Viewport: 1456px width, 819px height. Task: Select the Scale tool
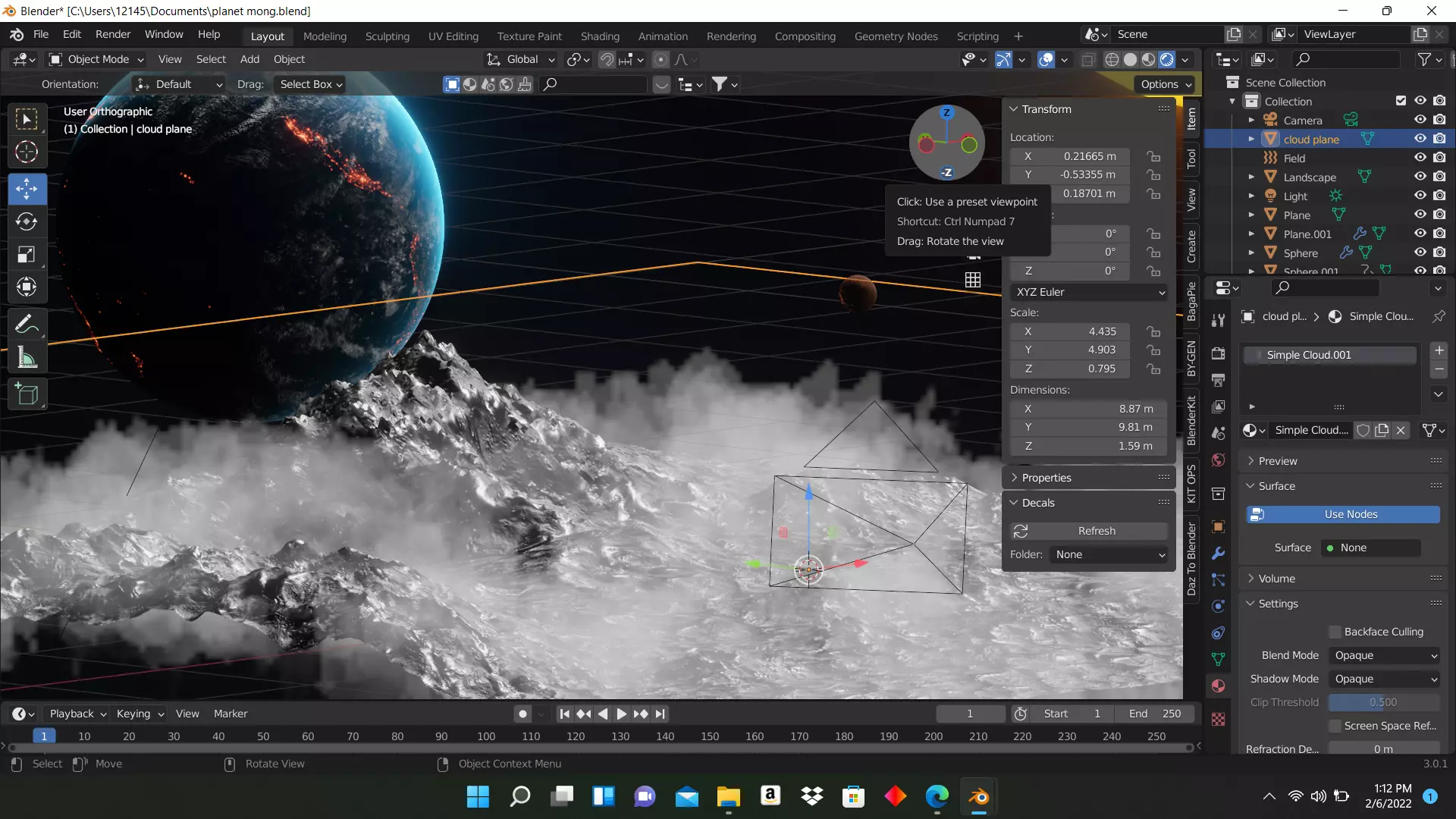pyautogui.click(x=27, y=255)
